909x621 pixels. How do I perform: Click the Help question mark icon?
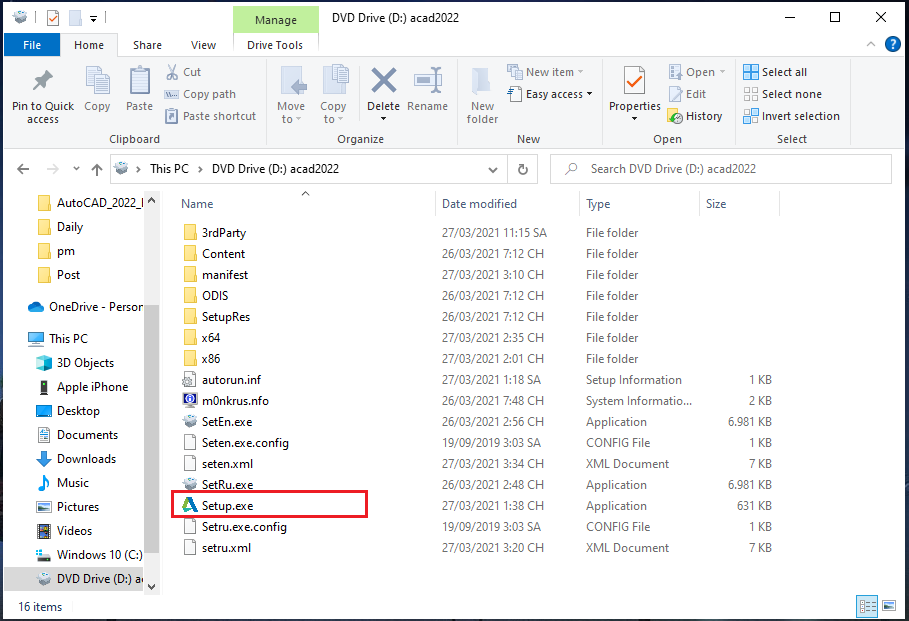coord(893,44)
